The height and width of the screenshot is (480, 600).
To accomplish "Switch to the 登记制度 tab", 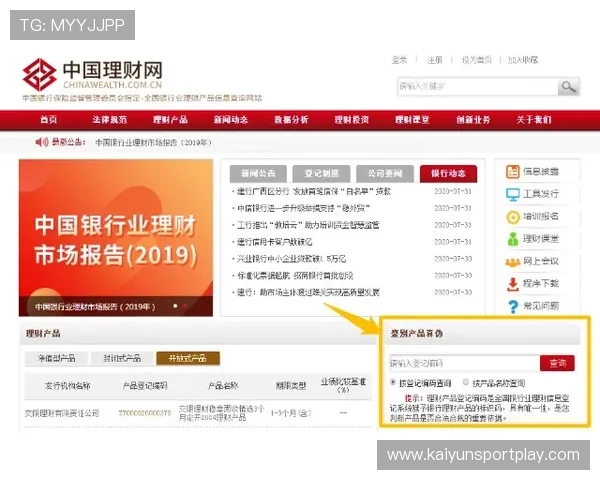I will (321, 174).
